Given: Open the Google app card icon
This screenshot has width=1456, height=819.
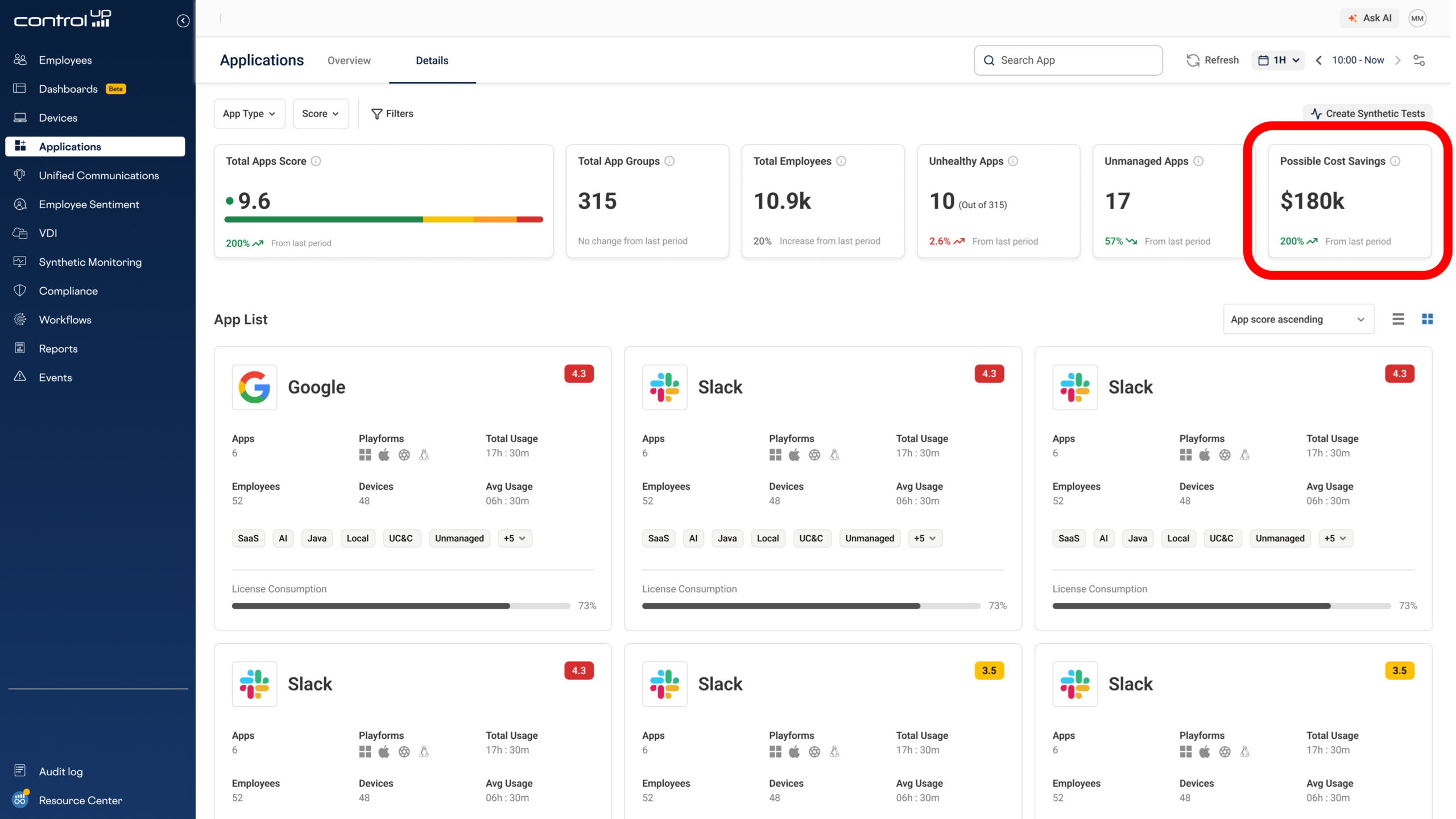Looking at the screenshot, I should (x=254, y=387).
